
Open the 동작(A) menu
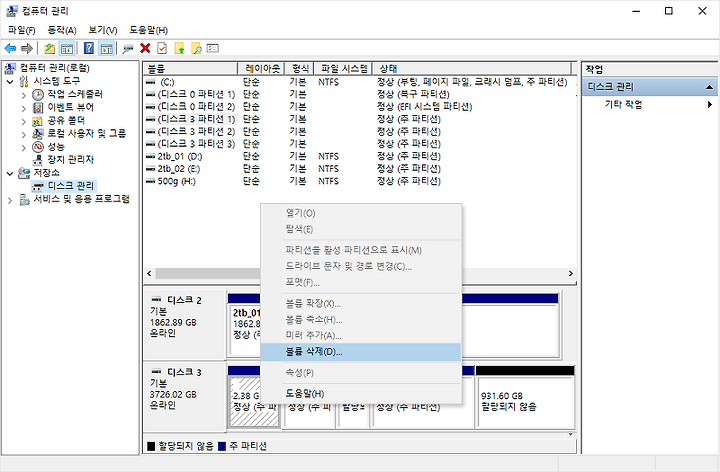(62, 30)
